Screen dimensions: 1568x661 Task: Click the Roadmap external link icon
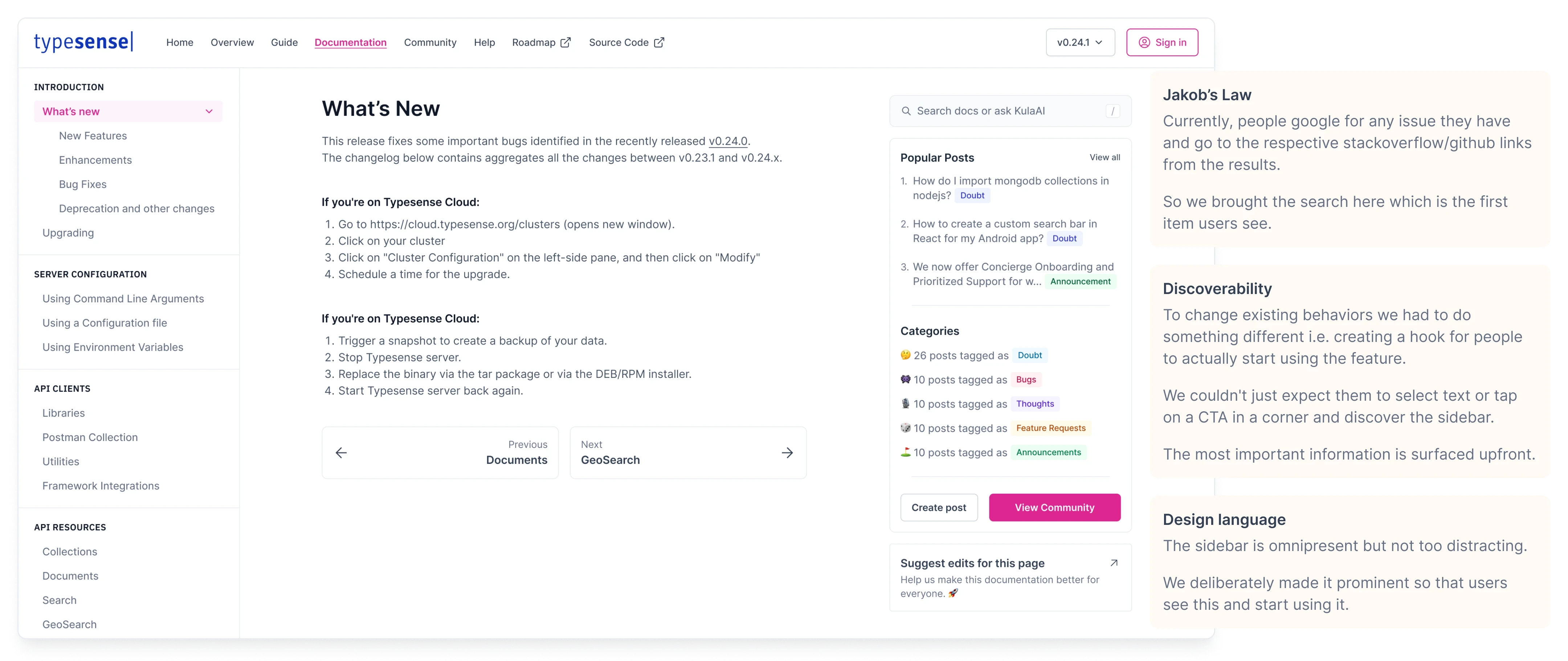click(x=565, y=42)
